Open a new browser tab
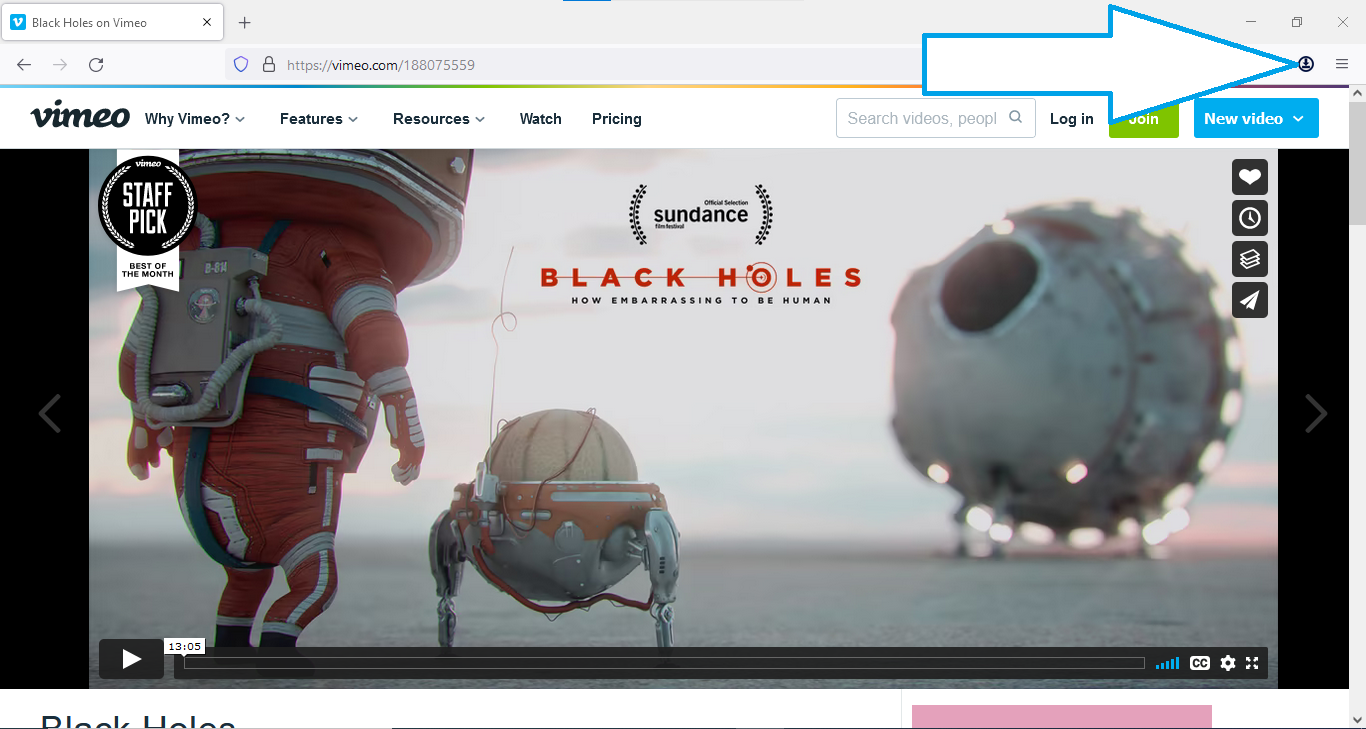1366x729 pixels. click(245, 22)
